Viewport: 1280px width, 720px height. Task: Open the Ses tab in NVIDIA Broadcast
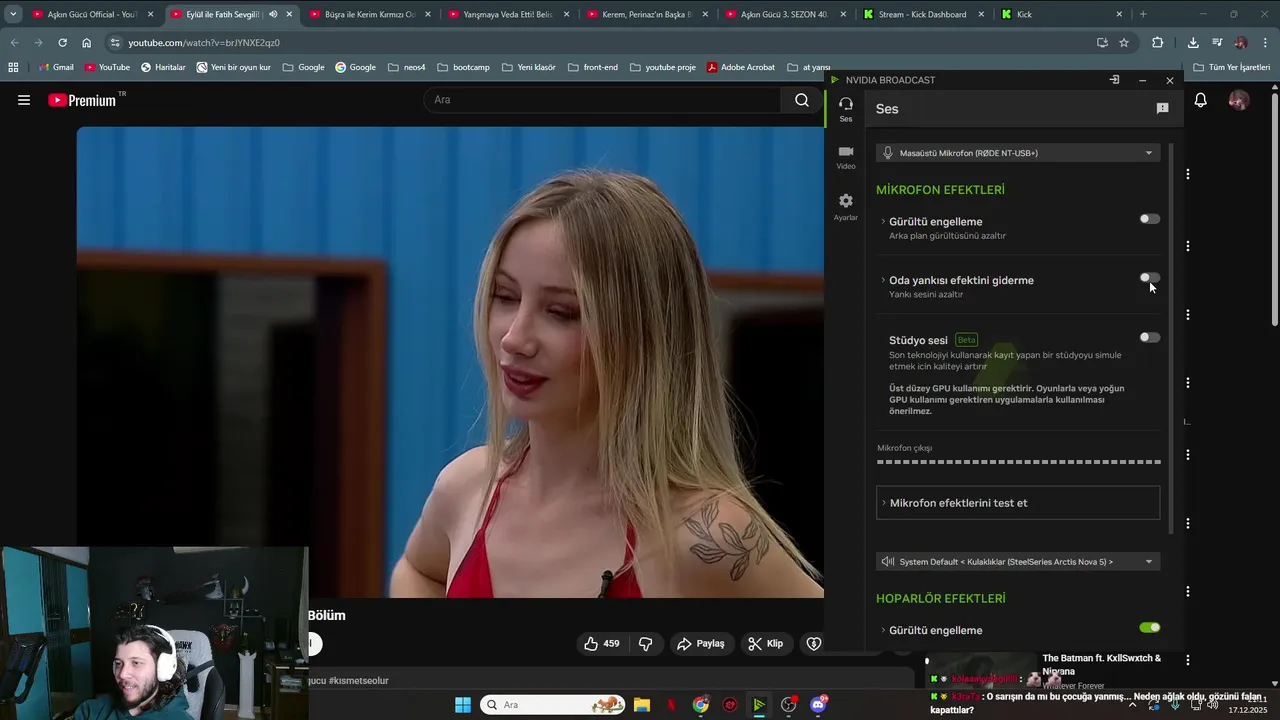point(846,109)
